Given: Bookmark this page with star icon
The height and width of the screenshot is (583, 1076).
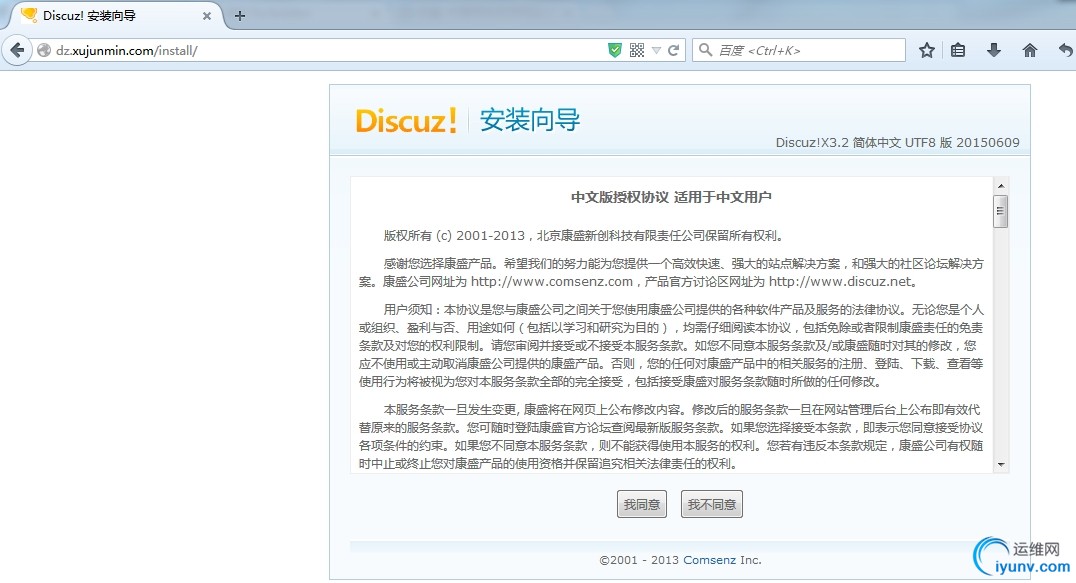Looking at the screenshot, I should point(926,50).
